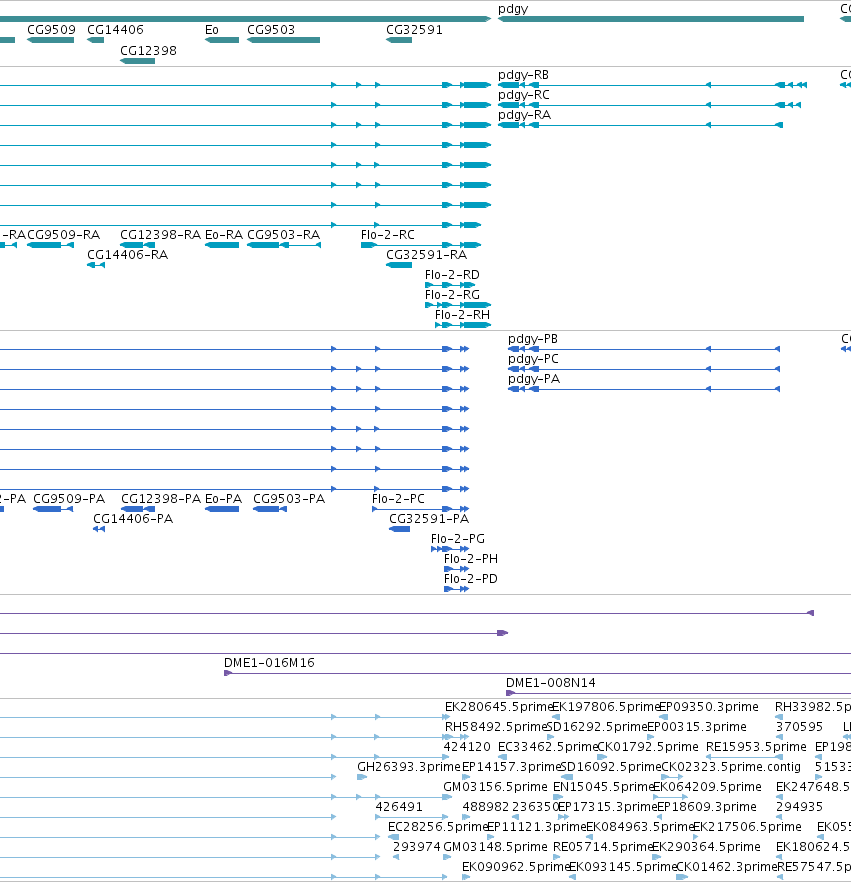Select the CK02323.5prime.contig label
The image size is (851, 882).
coord(731,767)
